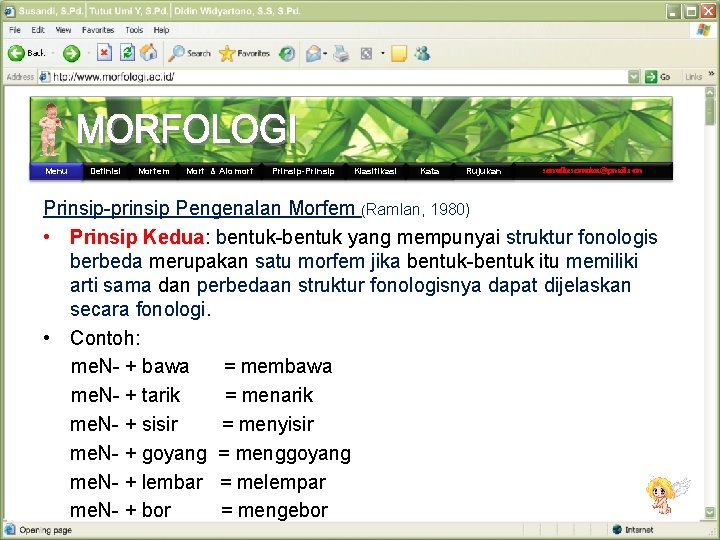Open the Kata navigation tab
The image size is (720, 540).
coord(429,171)
